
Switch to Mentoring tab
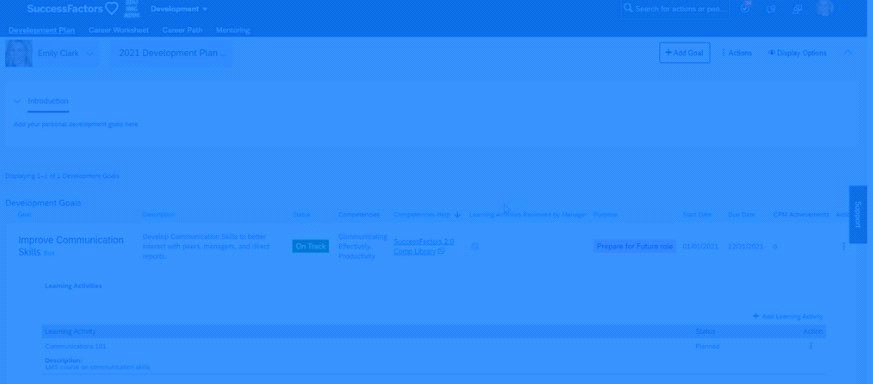(233, 30)
